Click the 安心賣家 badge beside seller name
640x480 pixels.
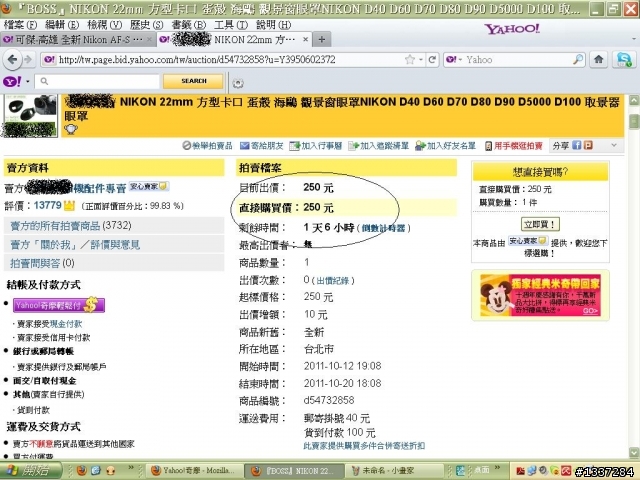pos(149,187)
